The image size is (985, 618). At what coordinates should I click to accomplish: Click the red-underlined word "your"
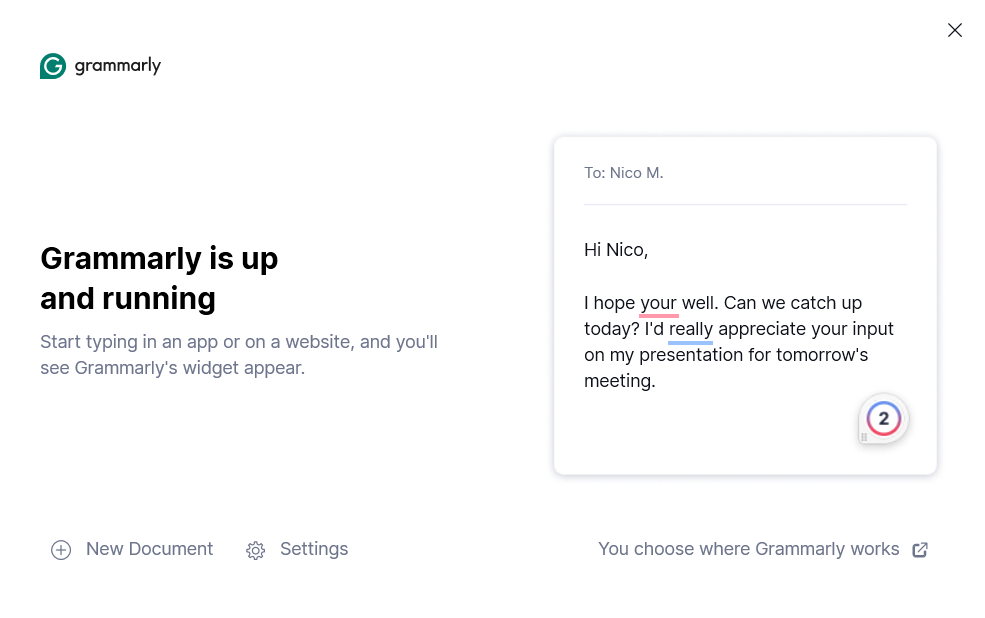coord(659,303)
